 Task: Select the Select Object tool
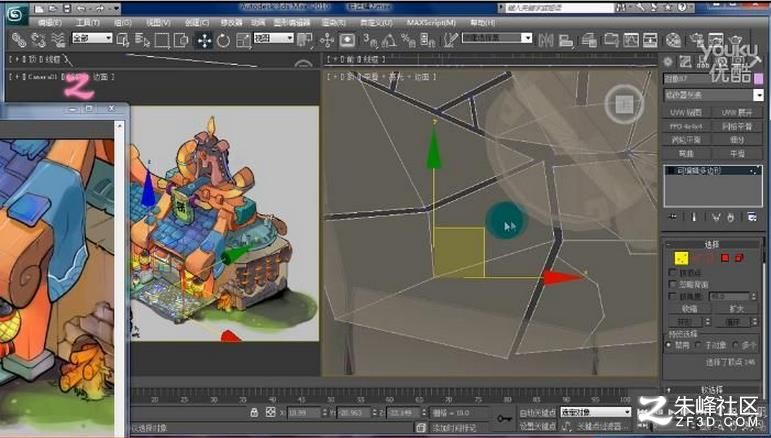pyautogui.click(x=123, y=40)
